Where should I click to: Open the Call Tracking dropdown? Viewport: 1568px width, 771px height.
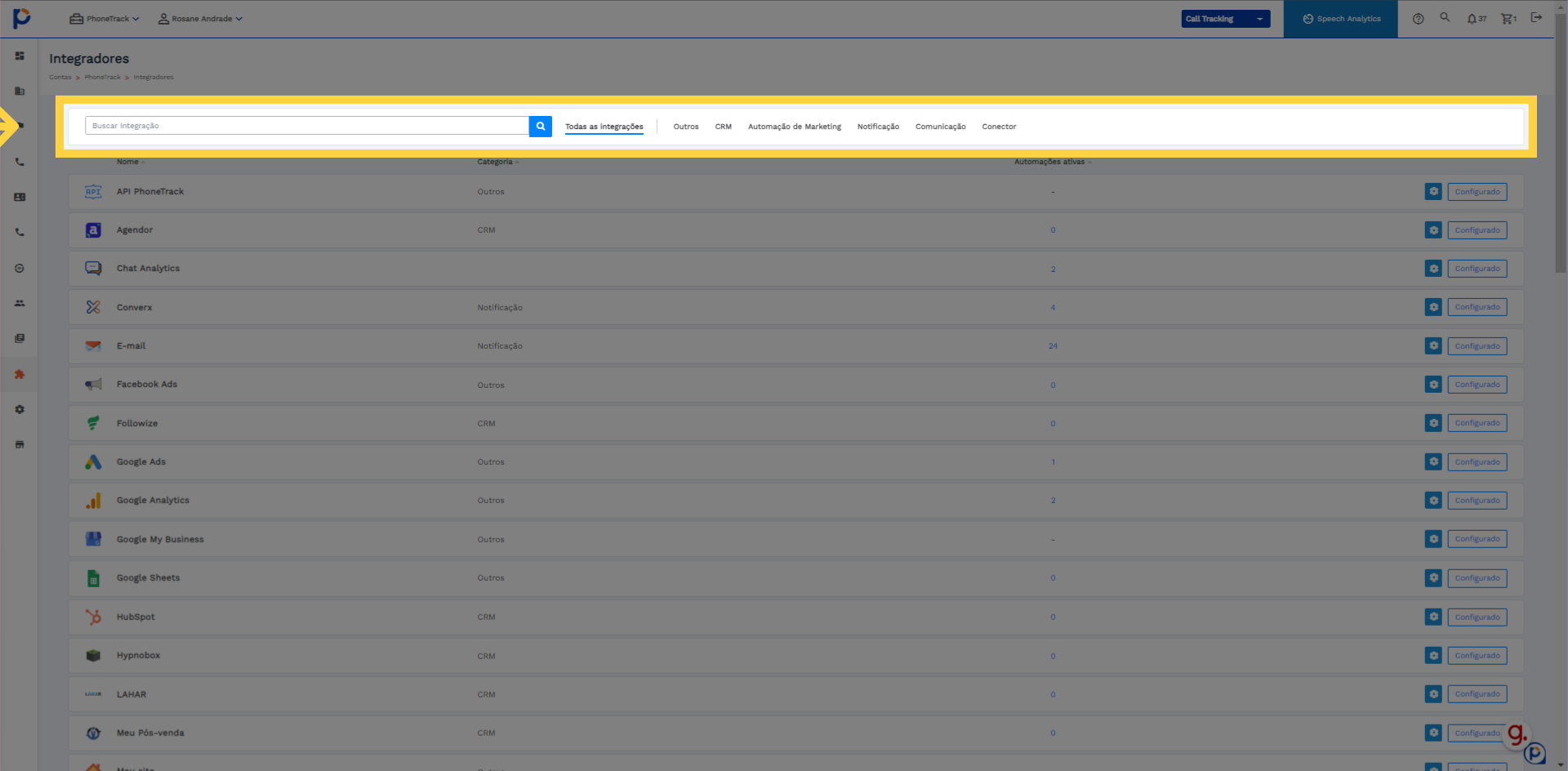[1225, 19]
